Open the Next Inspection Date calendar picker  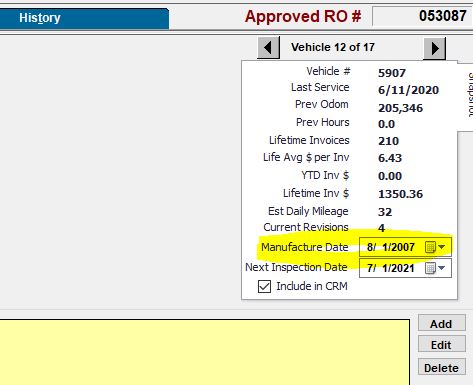point(430,268)
